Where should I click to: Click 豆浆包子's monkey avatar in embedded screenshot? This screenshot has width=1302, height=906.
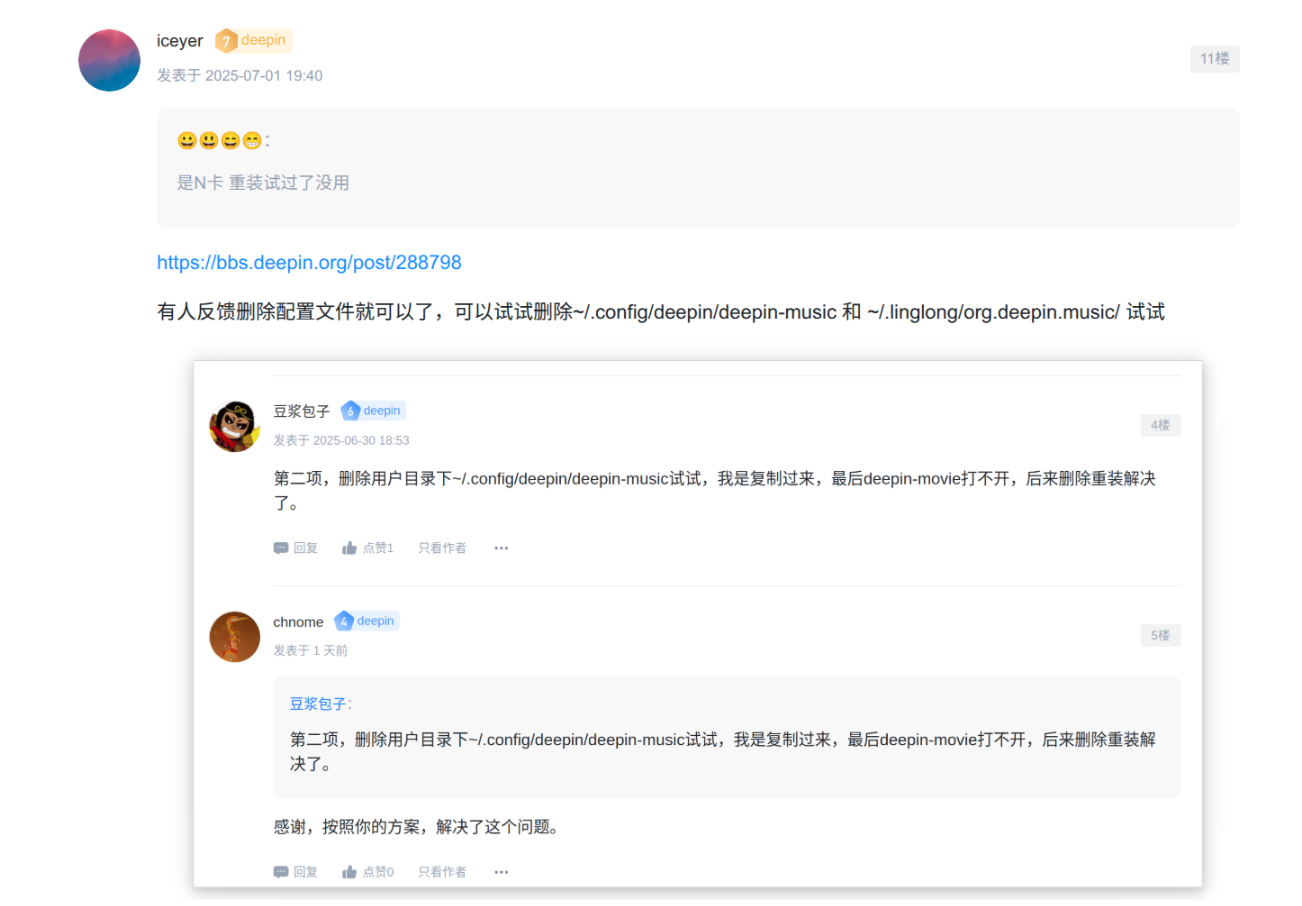pyautogui.click(x=235, y=427)
